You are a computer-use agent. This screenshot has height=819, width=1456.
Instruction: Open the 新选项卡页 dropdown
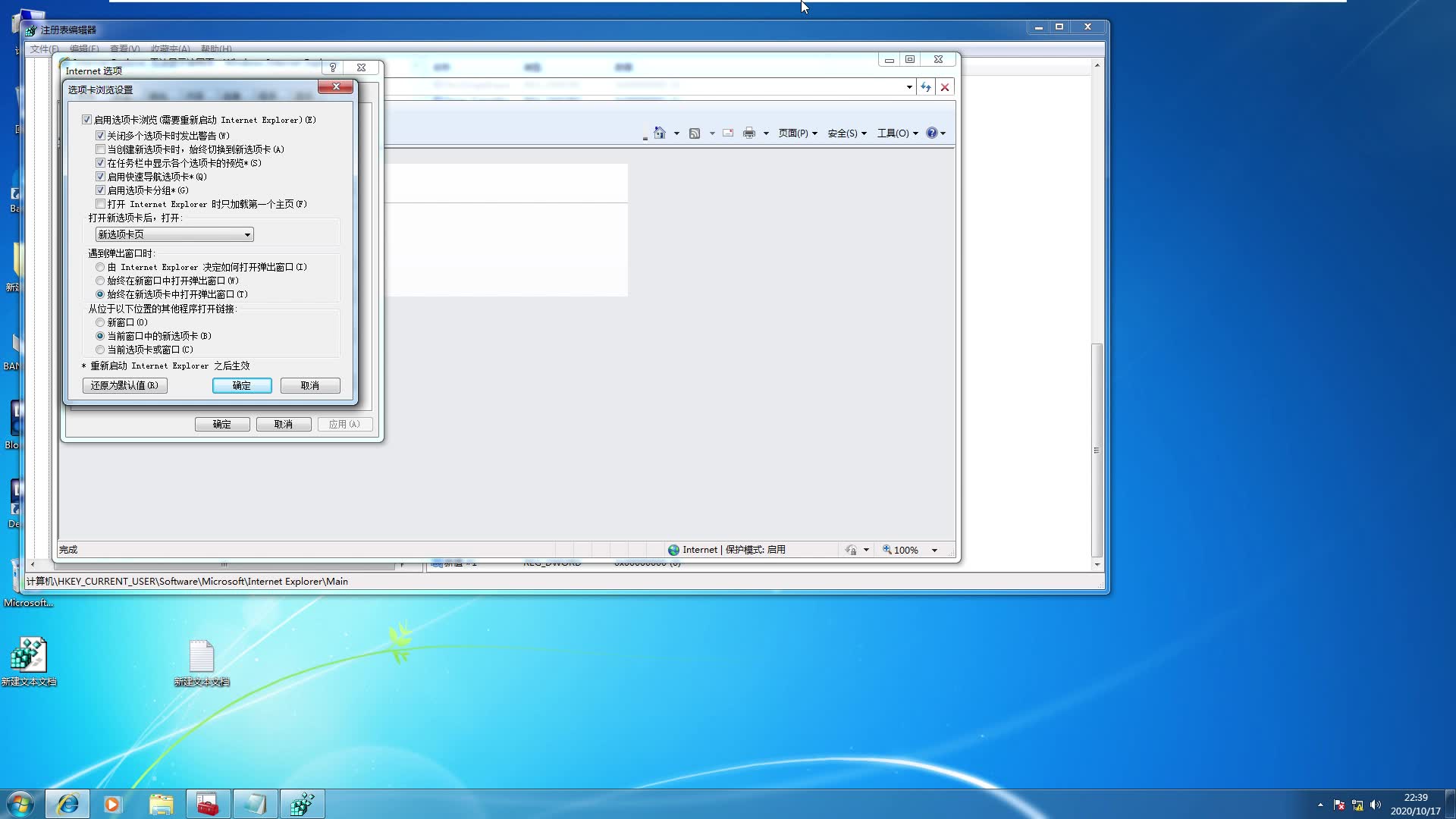174,235
